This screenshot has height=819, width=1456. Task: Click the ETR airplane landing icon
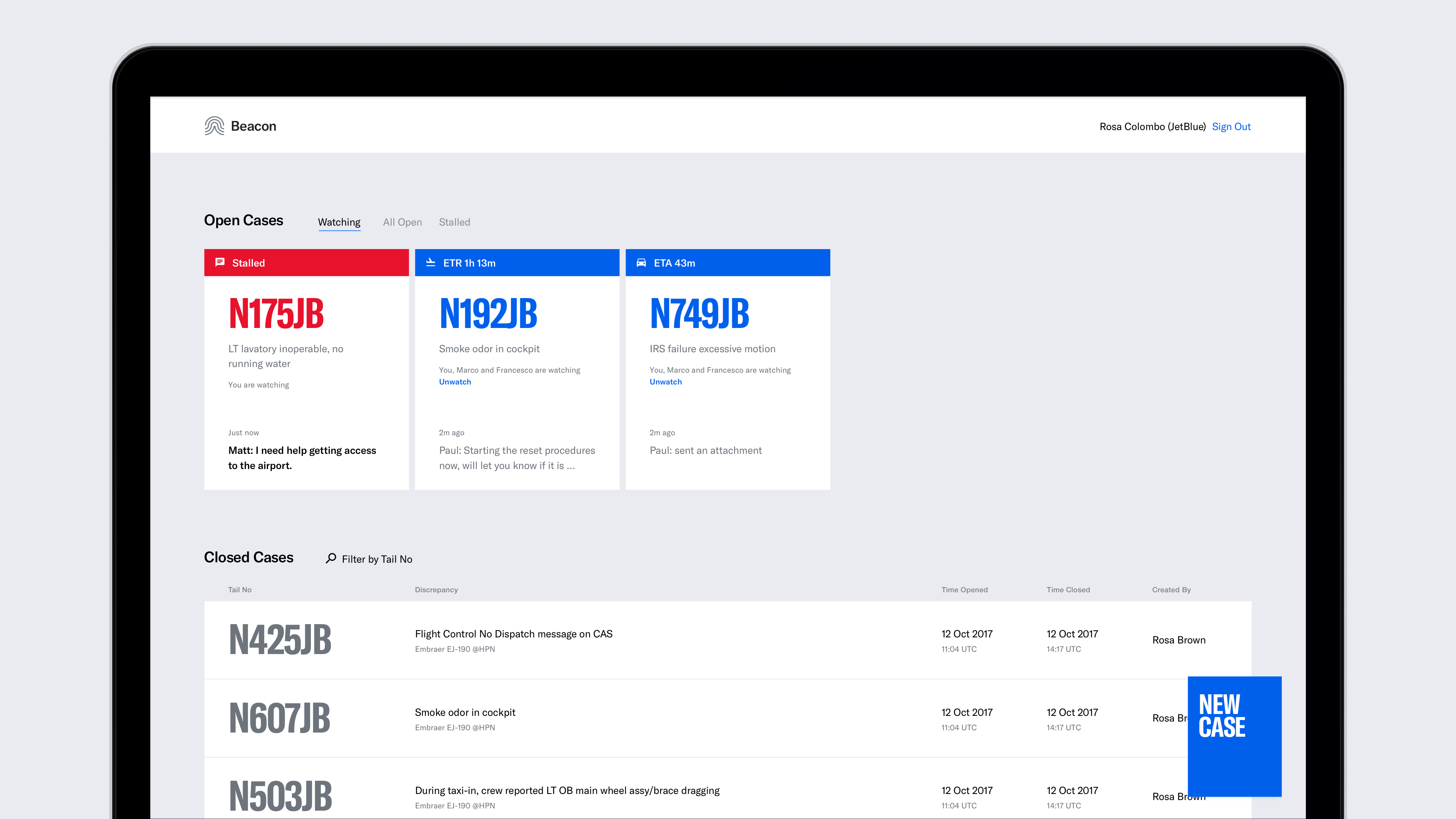click(431, 262)
